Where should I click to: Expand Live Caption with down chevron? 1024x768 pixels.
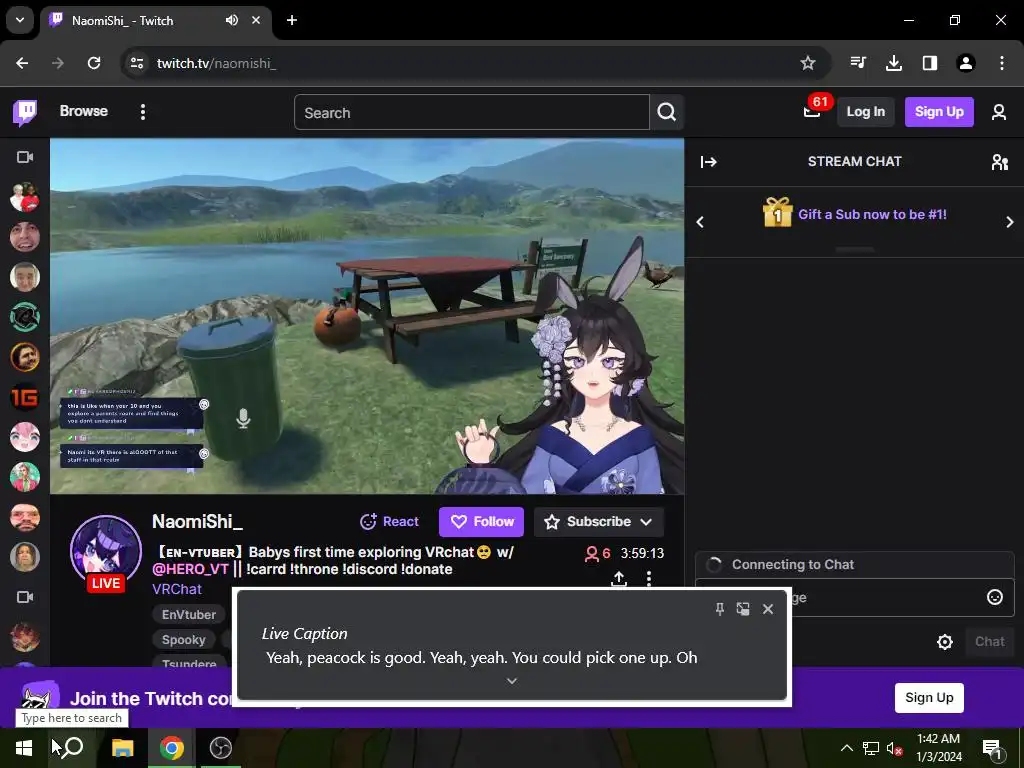(x=512, y=681)
